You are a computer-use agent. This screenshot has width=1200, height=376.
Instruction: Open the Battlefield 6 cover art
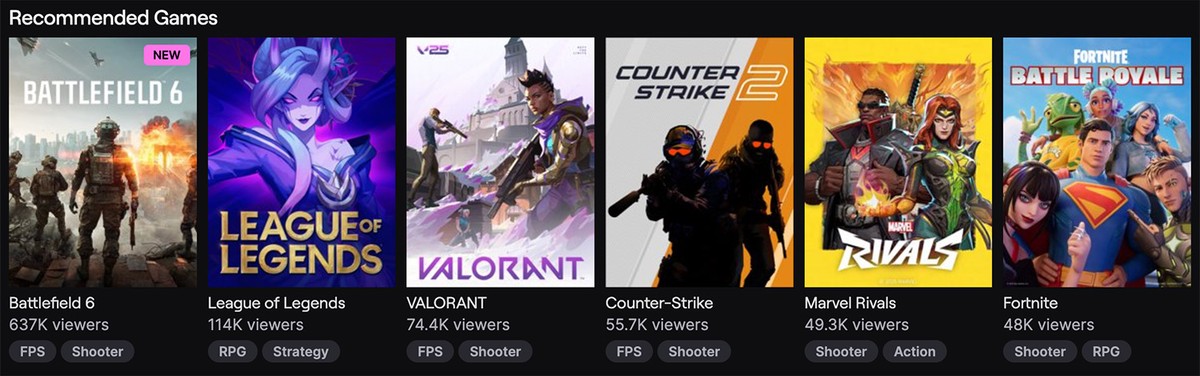103,162
